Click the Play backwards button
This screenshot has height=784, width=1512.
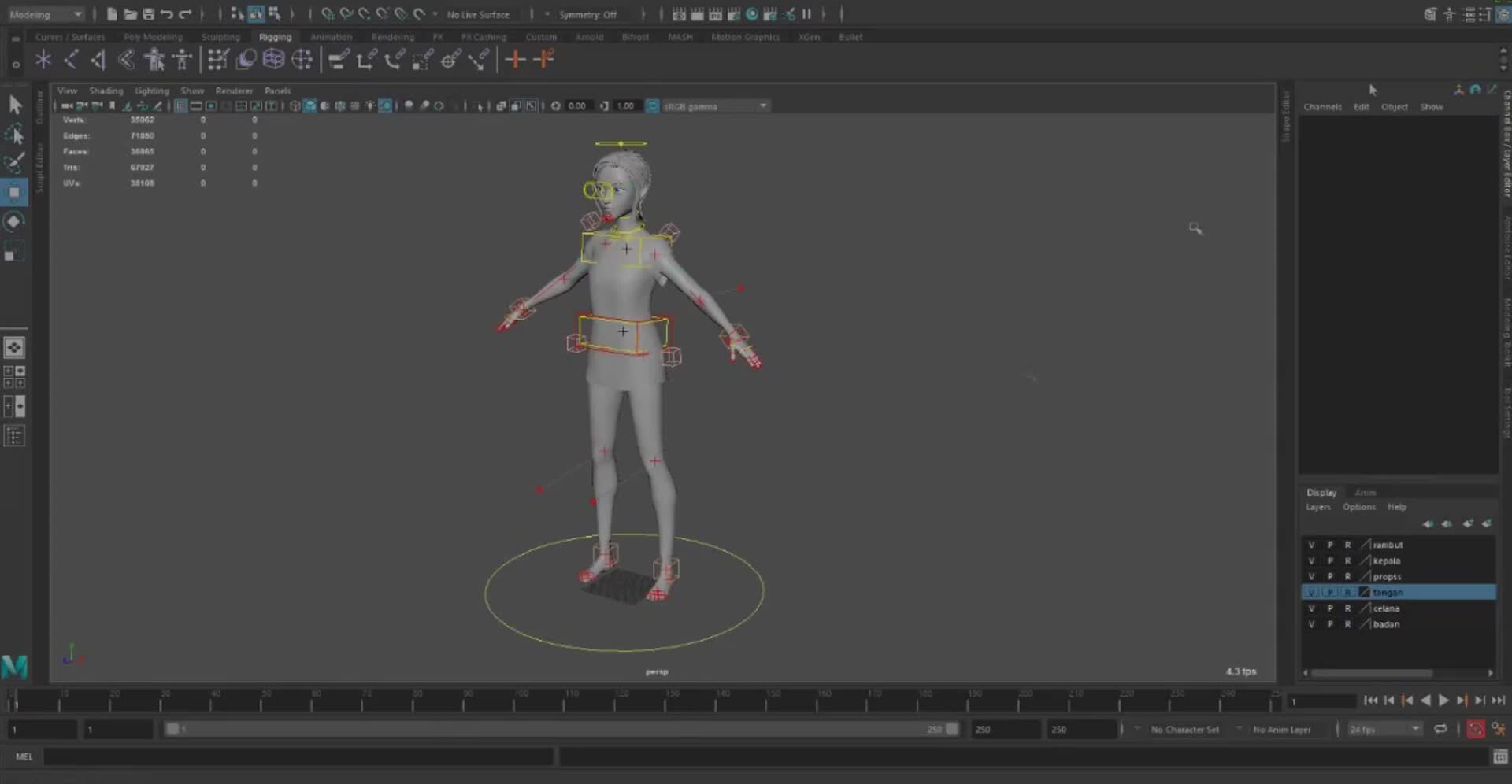pyautogui.click(x=1425, y=700)
